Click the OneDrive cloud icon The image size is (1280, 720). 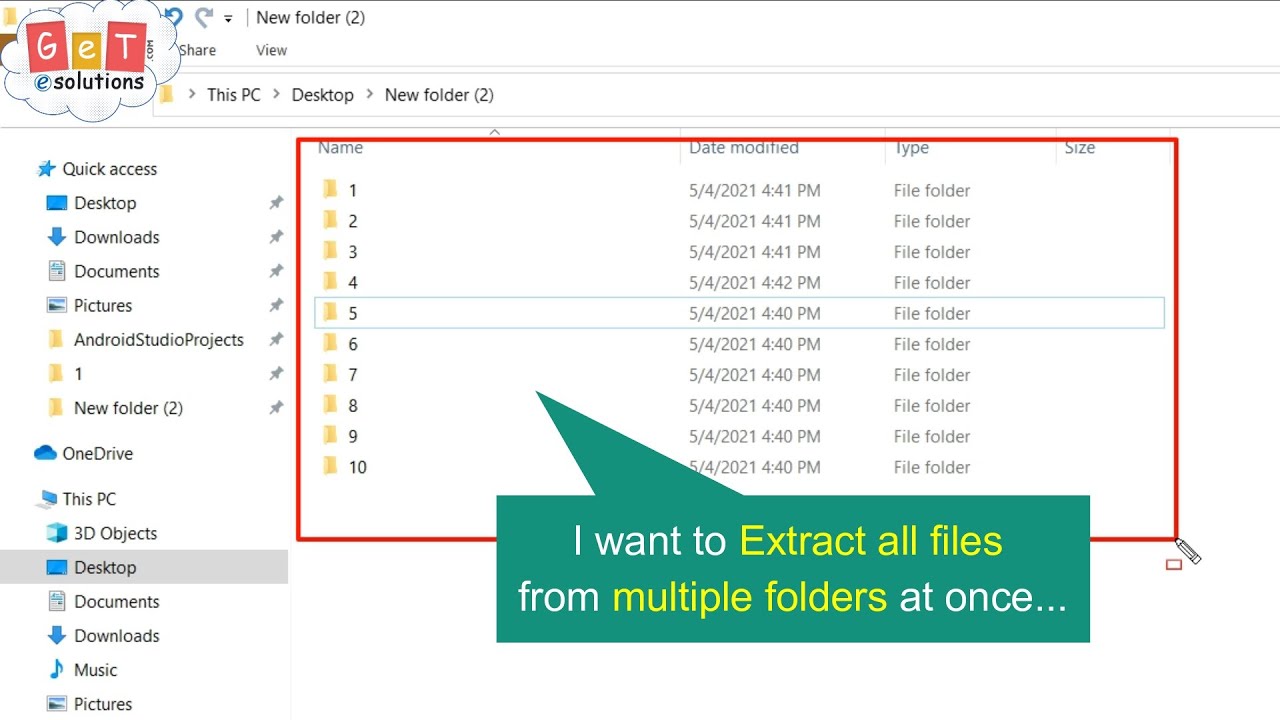[45, 453]
